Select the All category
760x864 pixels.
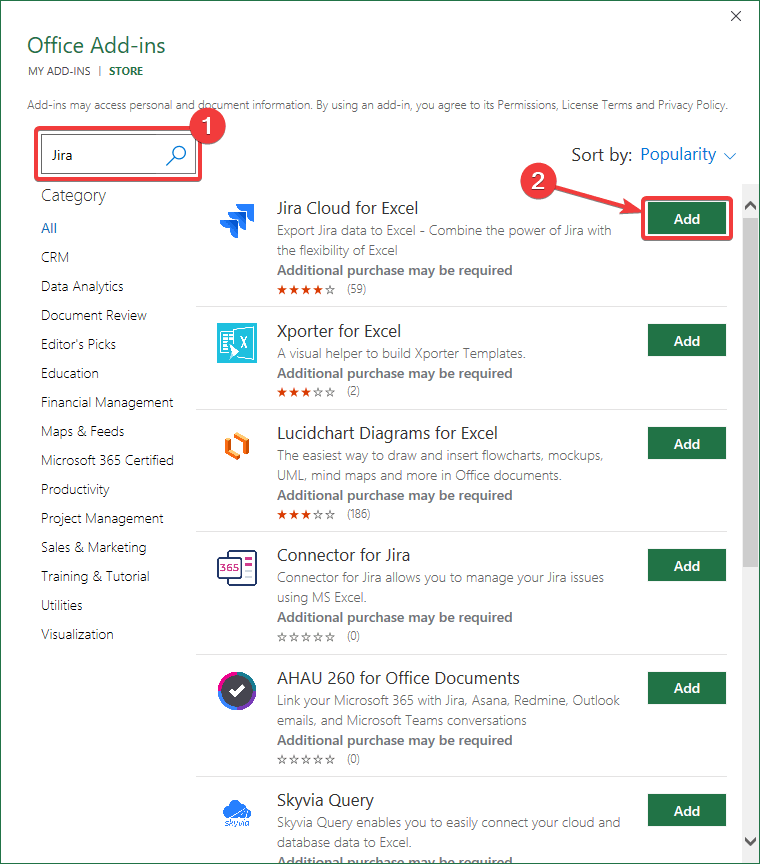coord(49,228)
